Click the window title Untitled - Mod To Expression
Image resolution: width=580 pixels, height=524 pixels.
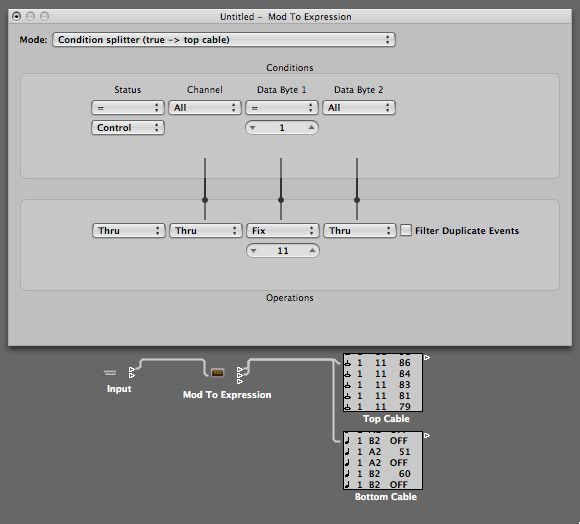286,17
